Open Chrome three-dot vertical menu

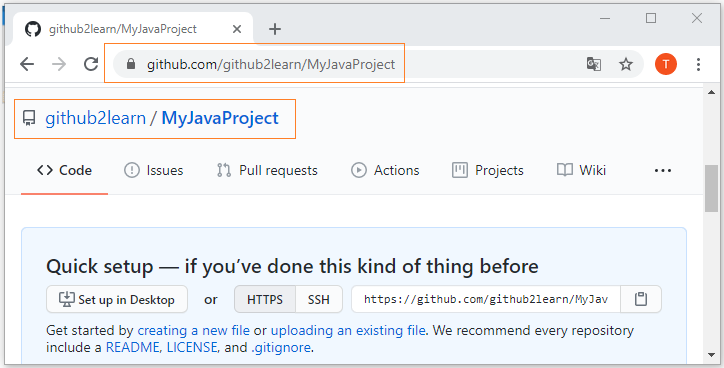tap(698, 64)
